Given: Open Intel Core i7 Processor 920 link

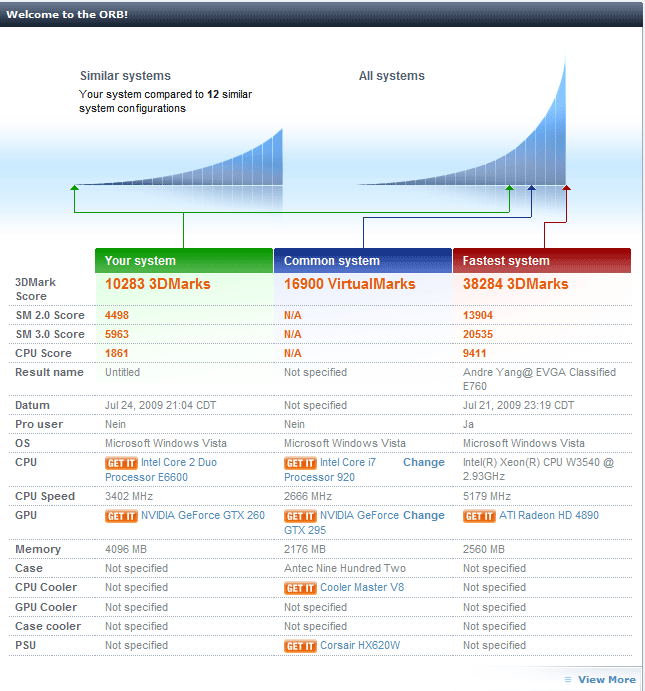Looking at the screenshot, I should [330, 470].
